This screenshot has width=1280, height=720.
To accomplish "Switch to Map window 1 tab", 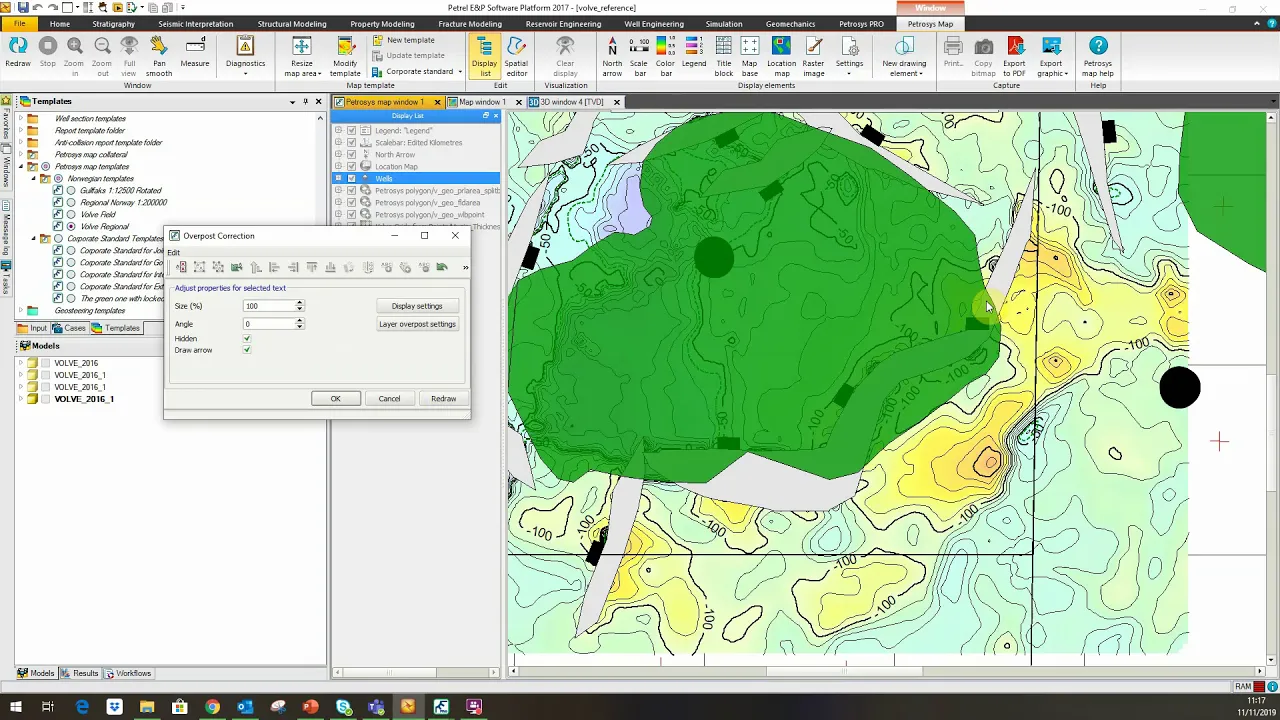I will click(x=481, y=102).
